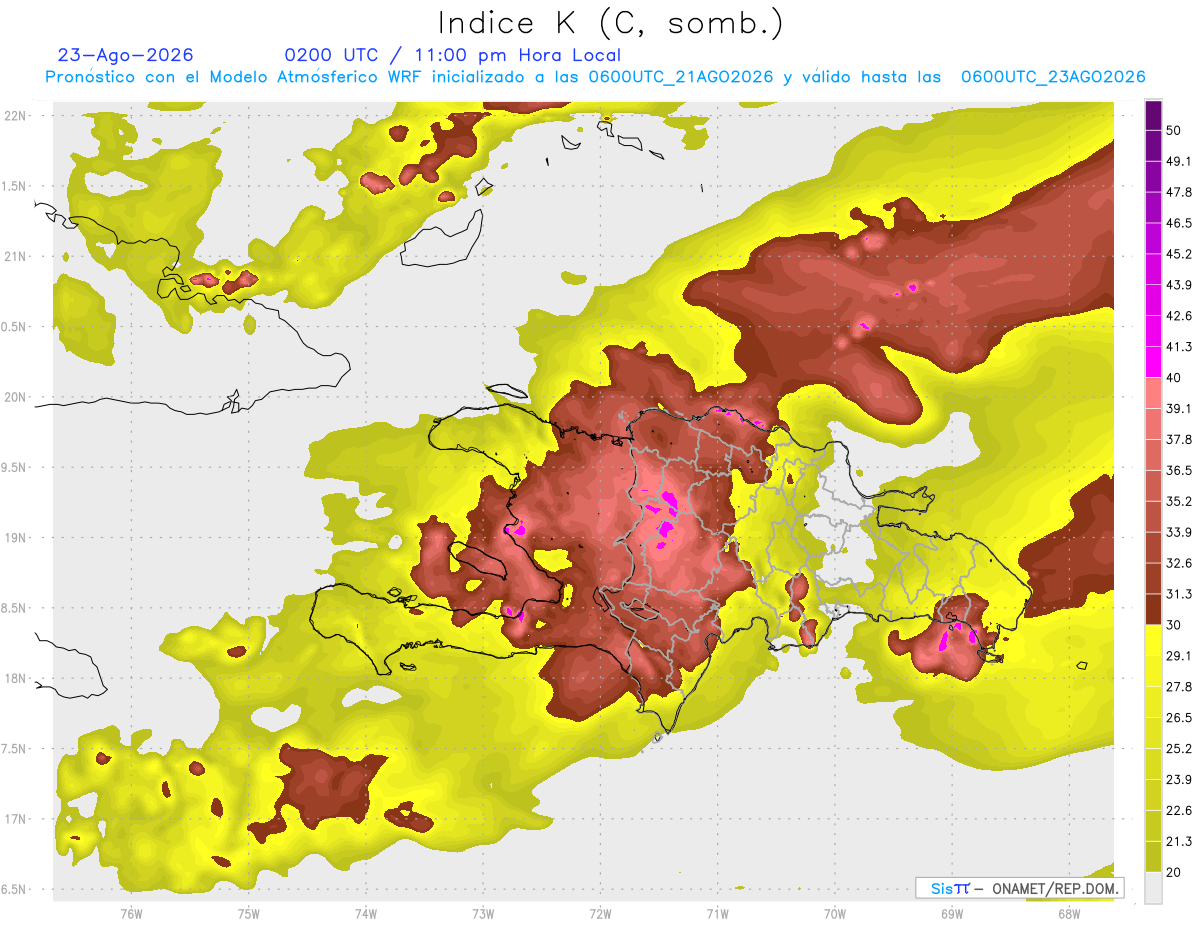Click colorbar label "25.2"
The image size is (1200, 927).
click(x=1179, y=748)
